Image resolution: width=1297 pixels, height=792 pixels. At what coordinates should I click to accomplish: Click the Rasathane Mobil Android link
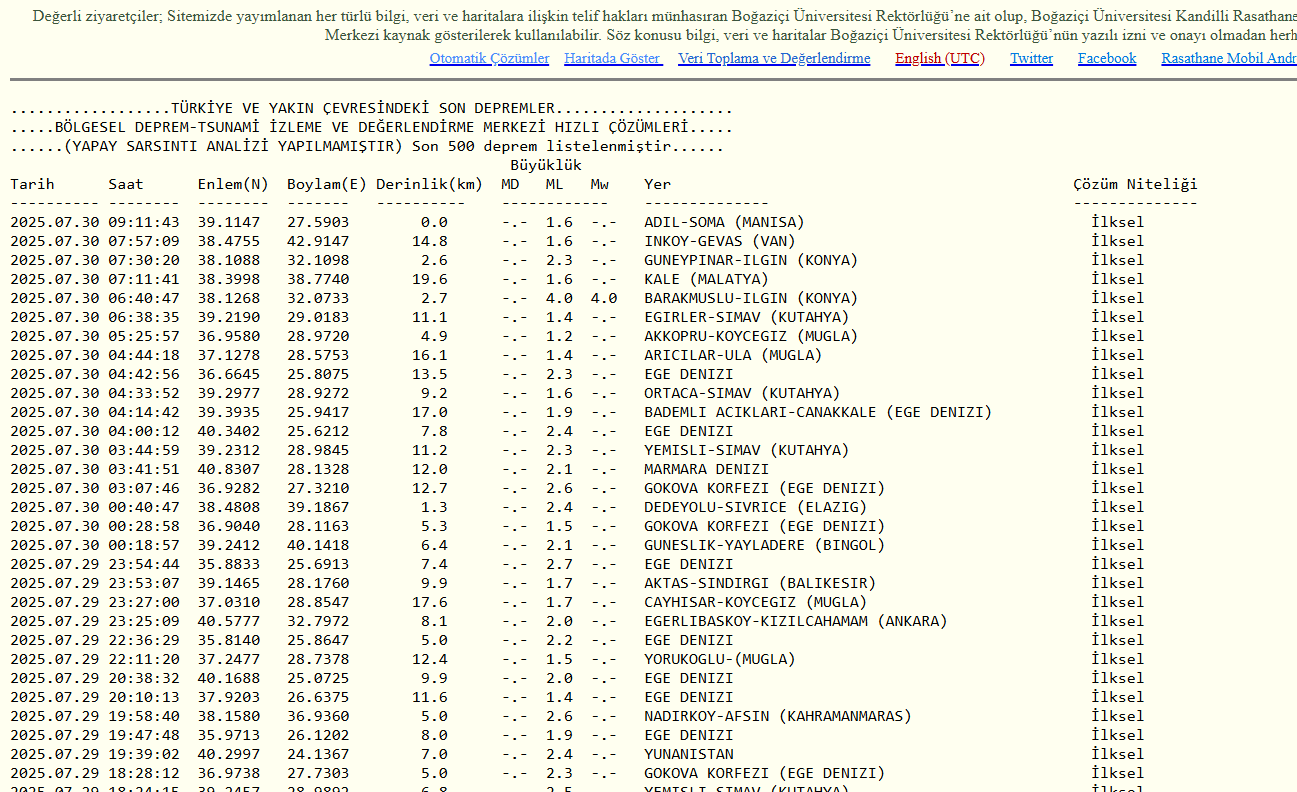(x=1229, y=58)
